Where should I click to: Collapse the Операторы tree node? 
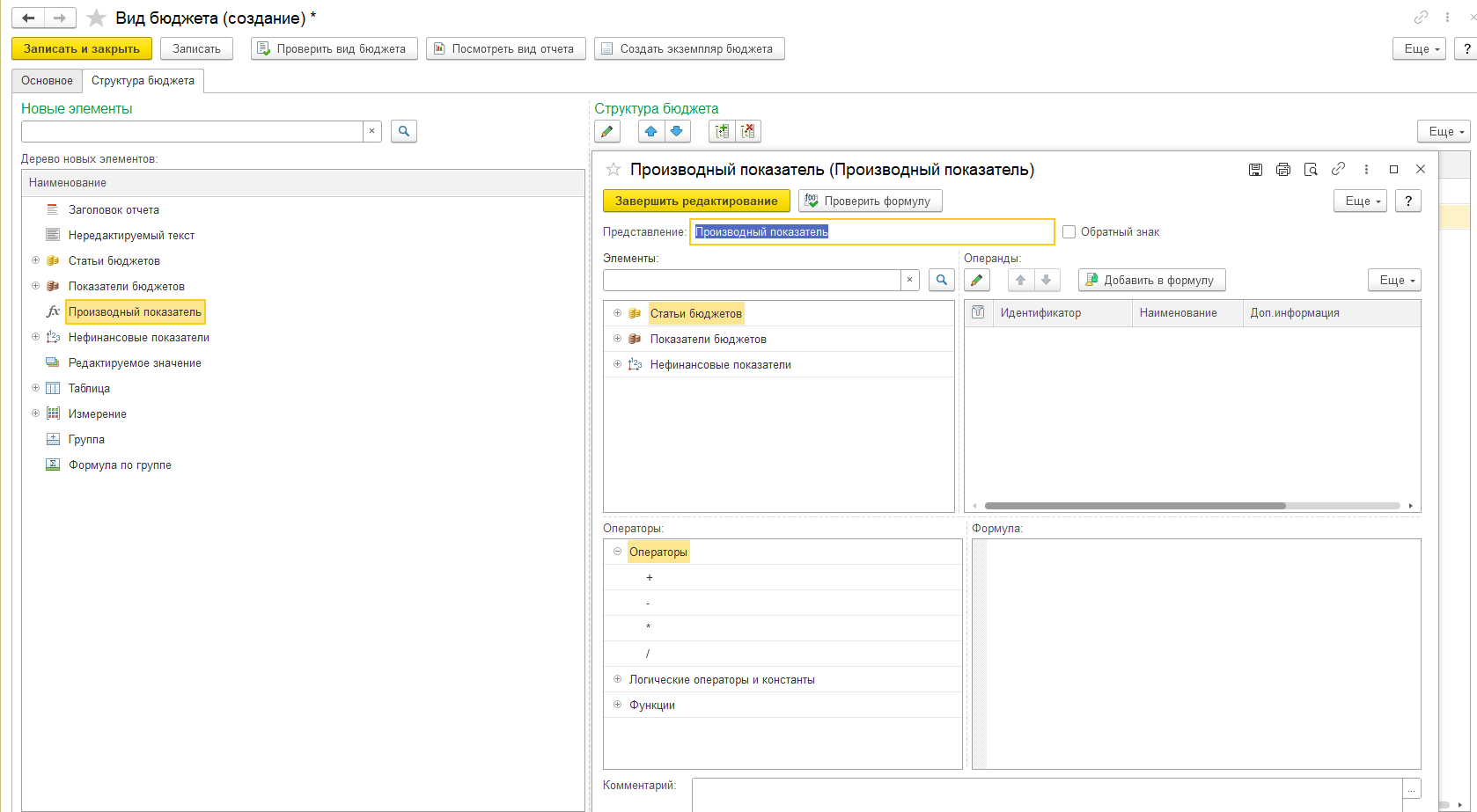pyautogui.click(x=617, y=552)
